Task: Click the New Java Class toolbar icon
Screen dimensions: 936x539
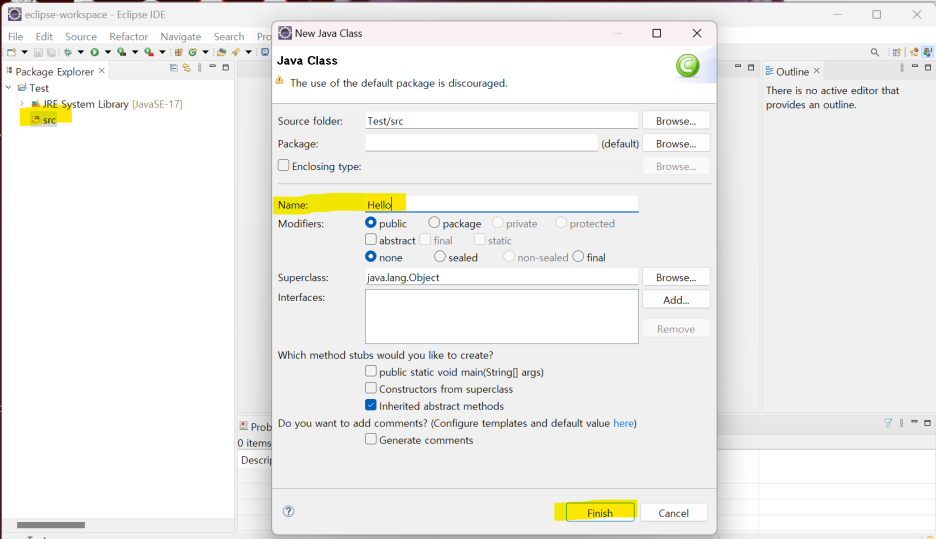Action: click(192, 52)
